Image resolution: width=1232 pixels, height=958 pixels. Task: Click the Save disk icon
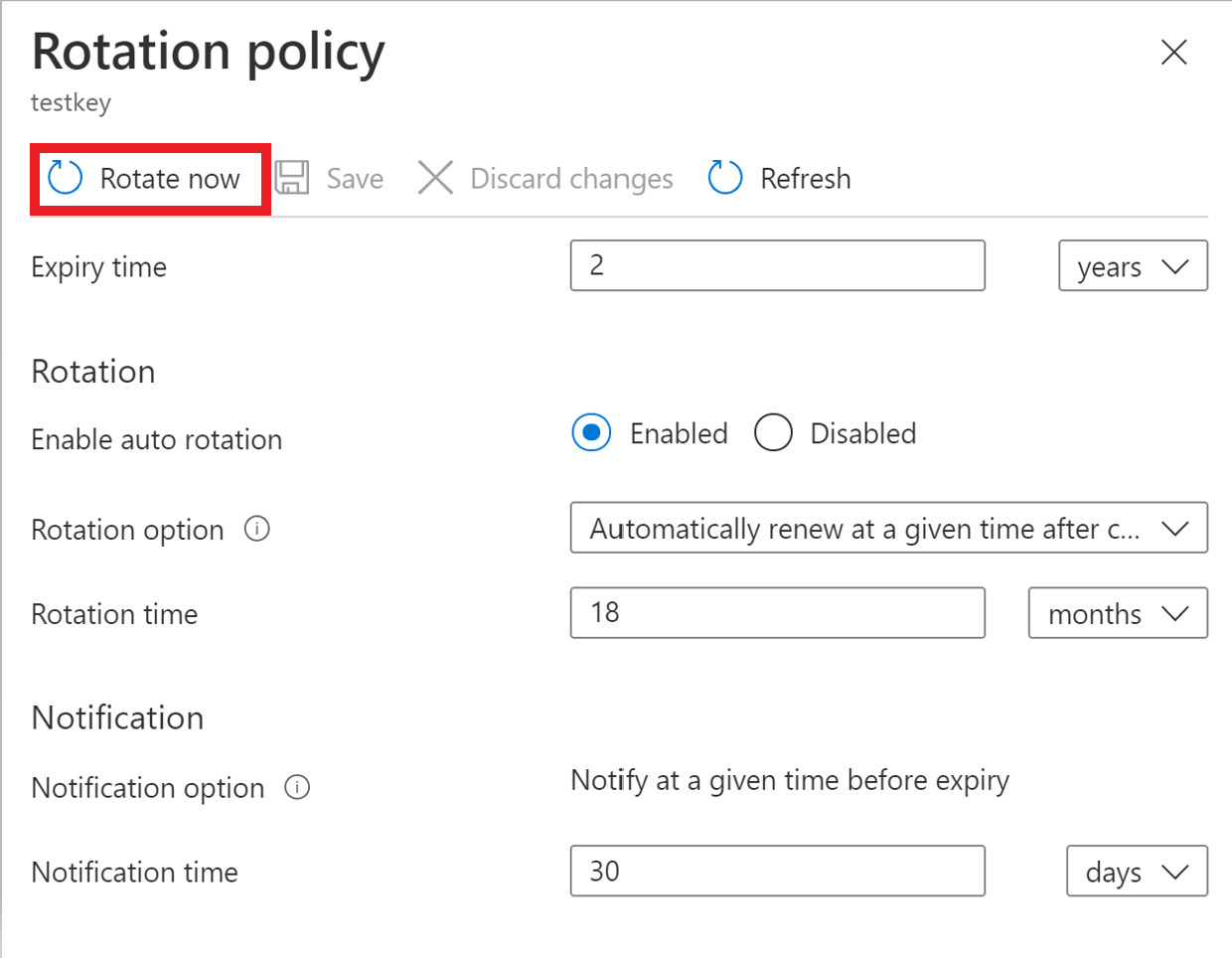click(x=292, y=177)
